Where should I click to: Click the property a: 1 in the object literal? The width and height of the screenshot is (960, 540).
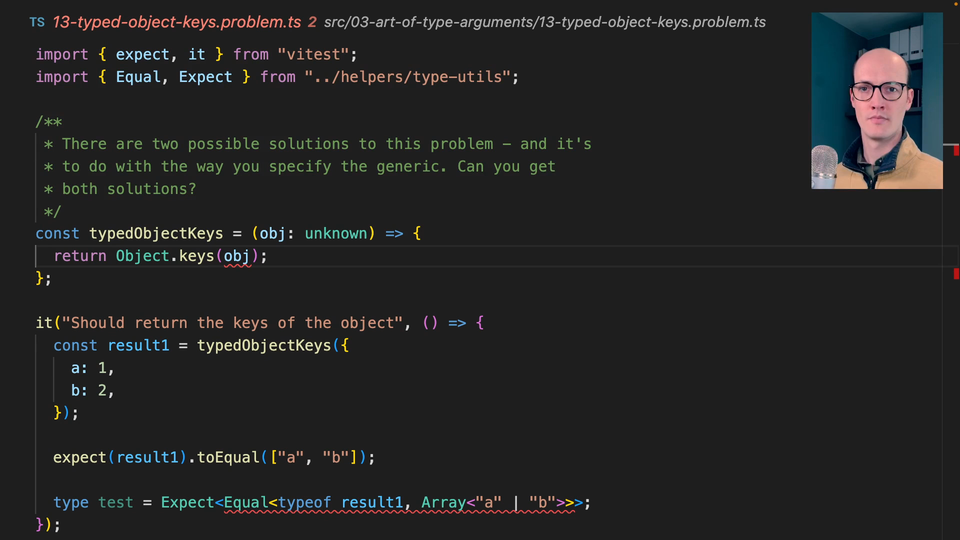(92, 368)
